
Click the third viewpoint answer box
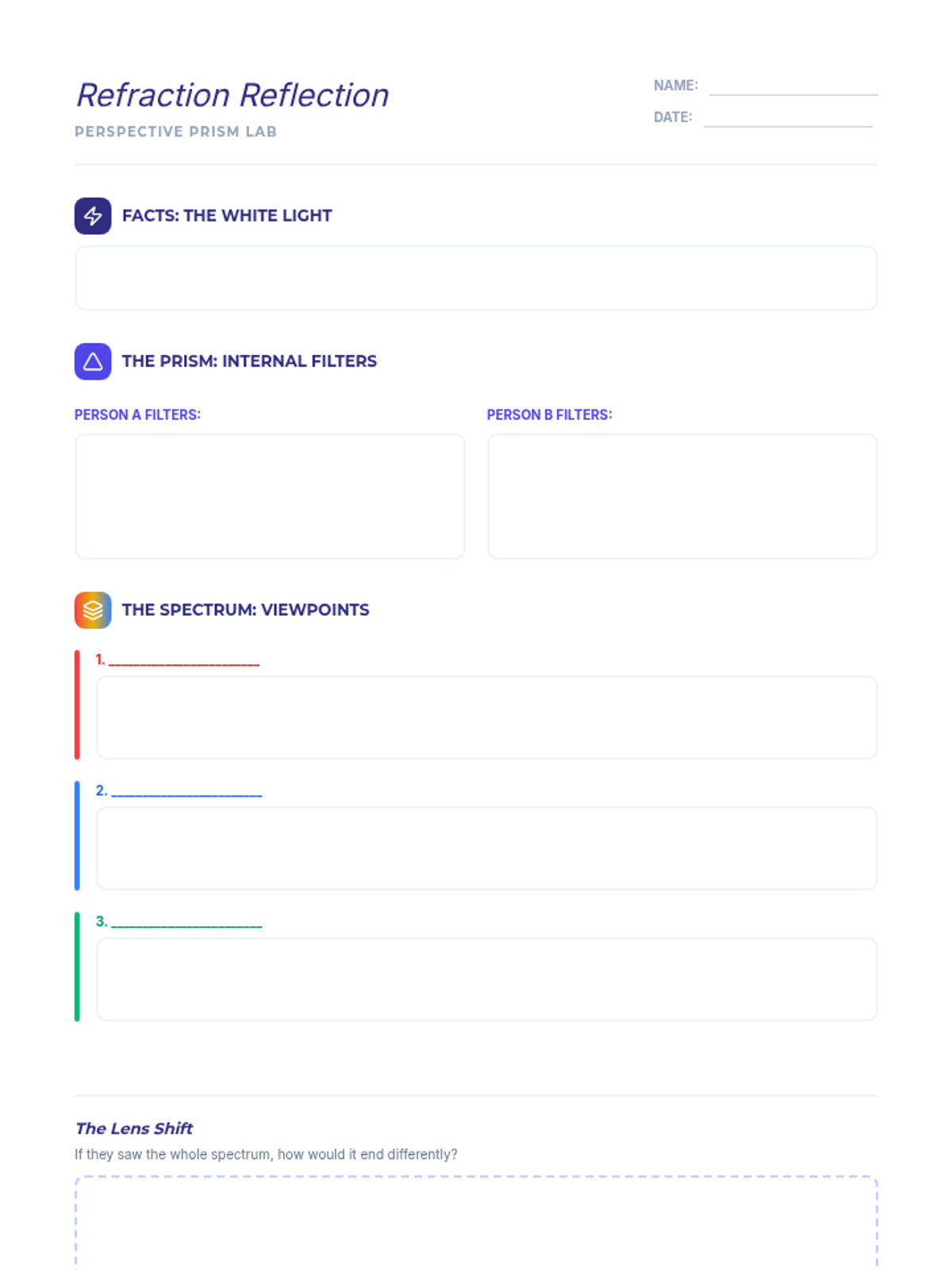[x=486, y=979]
